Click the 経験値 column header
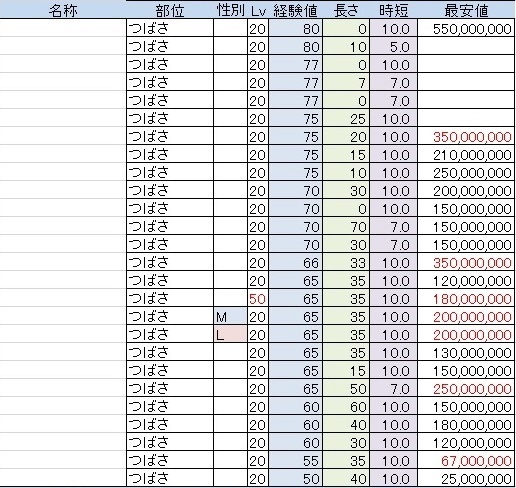 295,11
